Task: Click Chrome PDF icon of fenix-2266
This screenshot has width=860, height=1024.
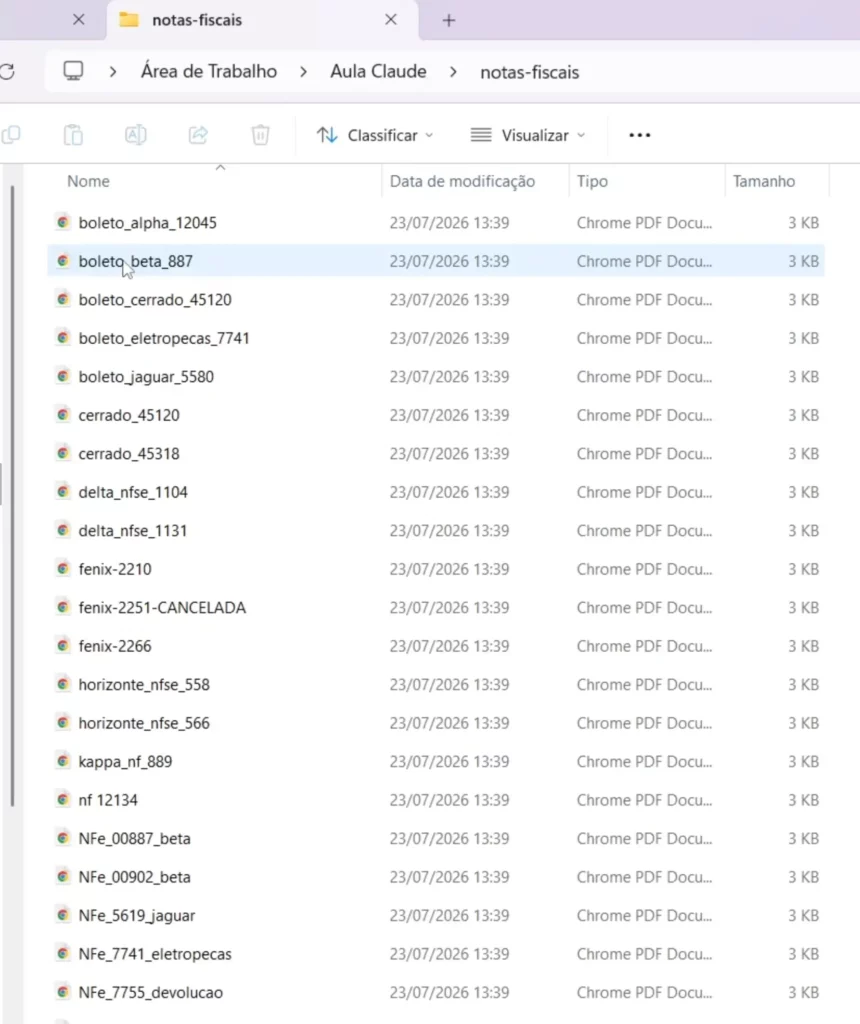Action: [63, 645]
